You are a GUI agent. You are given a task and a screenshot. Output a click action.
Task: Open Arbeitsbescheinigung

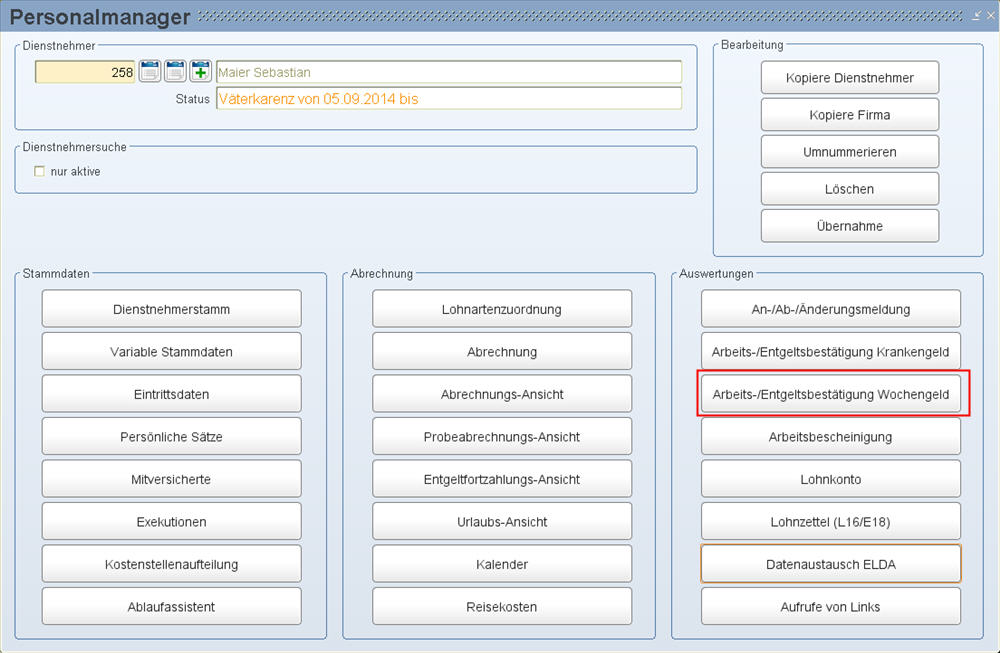coord(831,437)
